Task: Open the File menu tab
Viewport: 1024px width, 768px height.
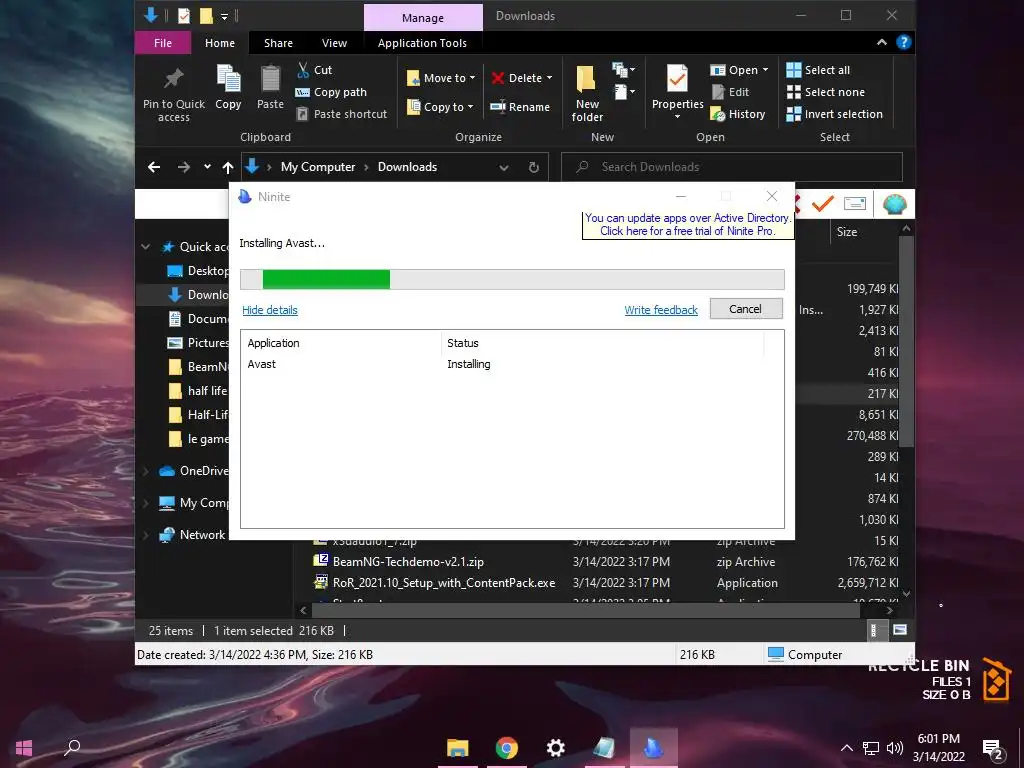Action: click(x=163, y=43)
